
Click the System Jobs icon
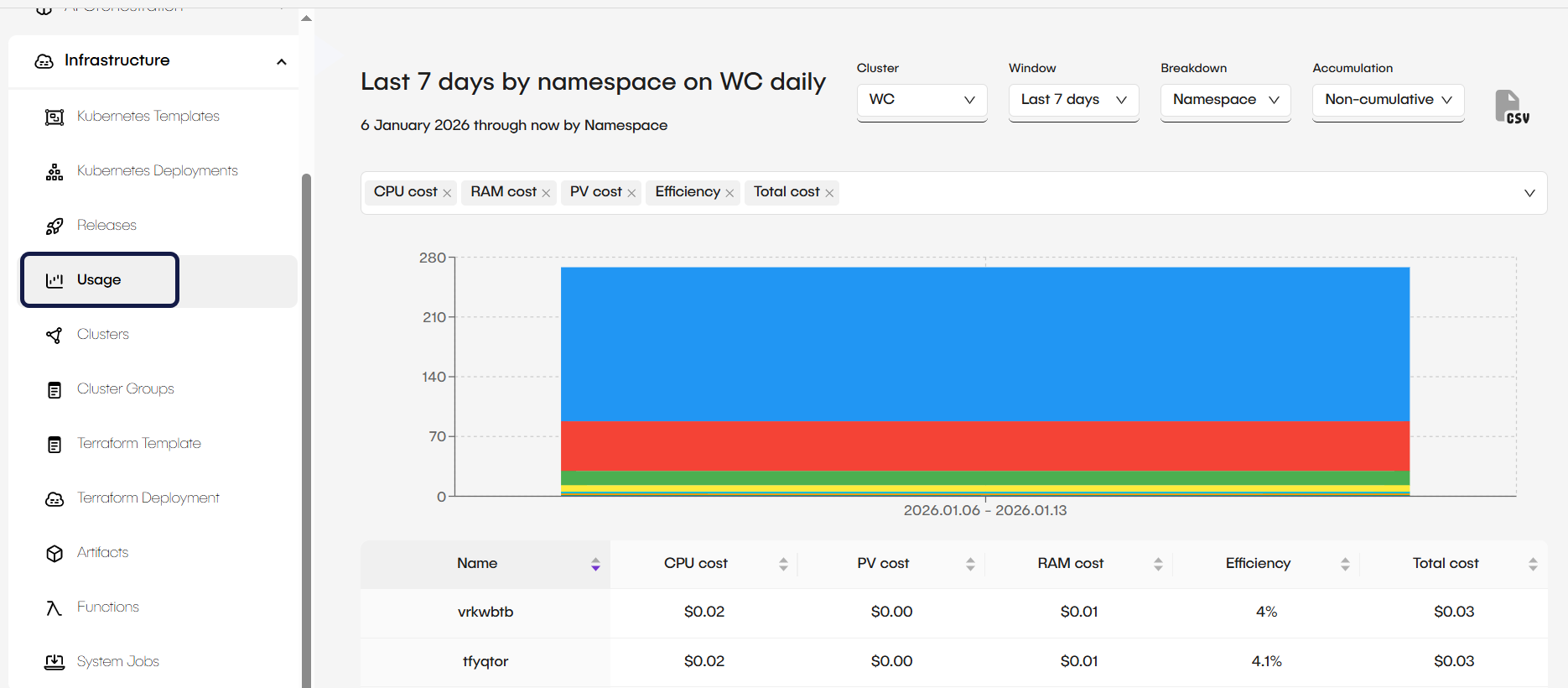pos(55,662)
